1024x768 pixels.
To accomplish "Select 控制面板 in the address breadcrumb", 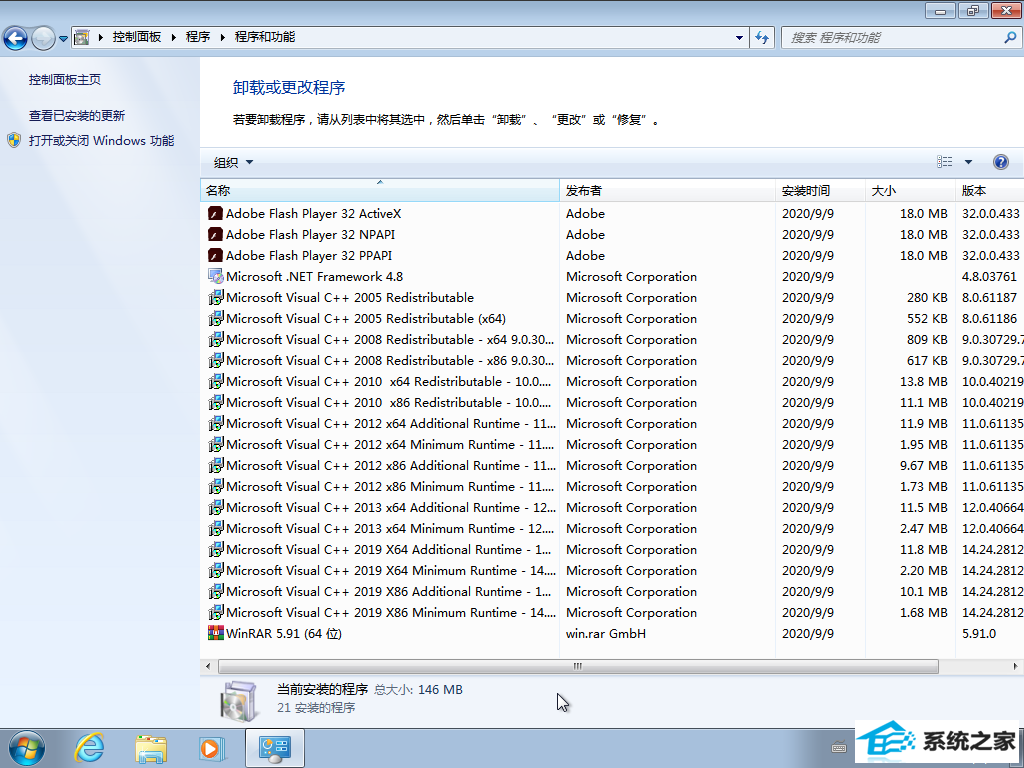I will [x=136, y=37].
